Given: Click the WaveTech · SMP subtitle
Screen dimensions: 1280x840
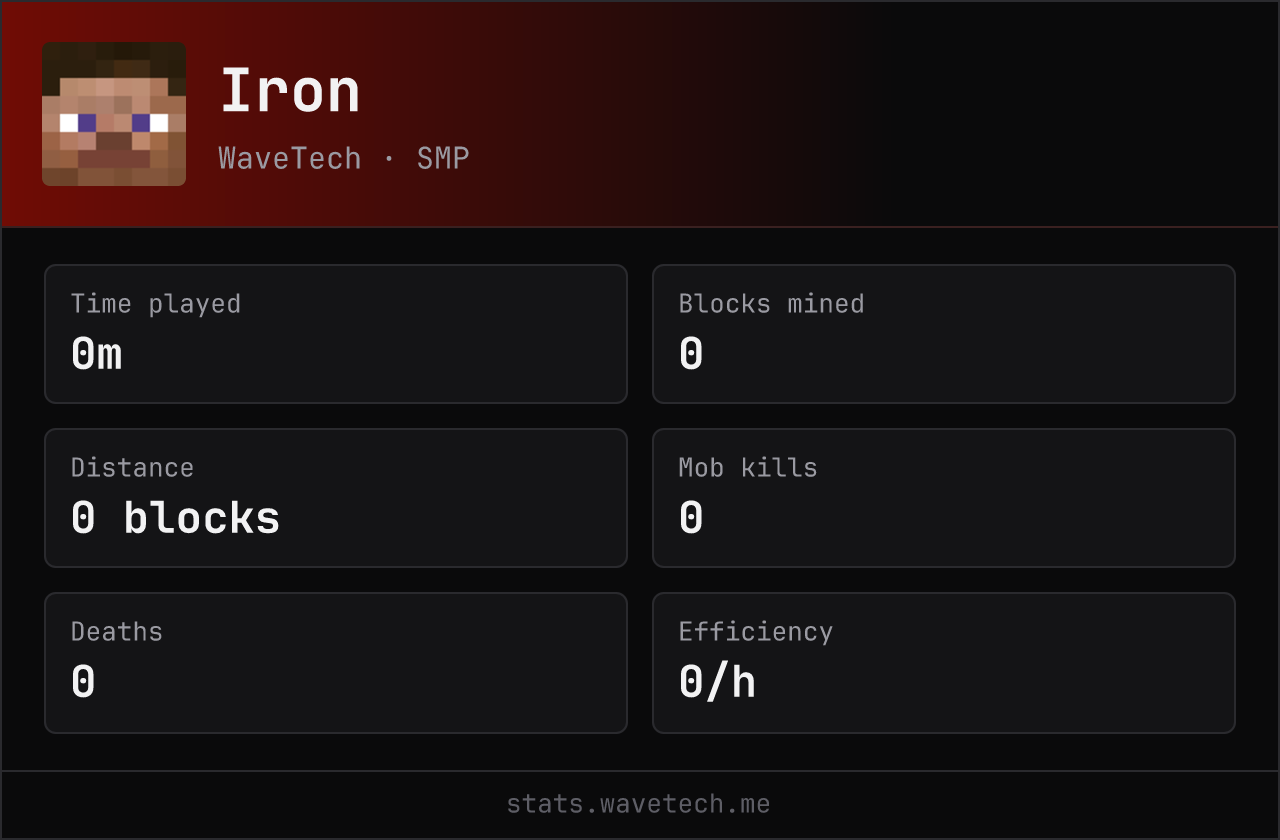Looking at the screenshot, I should coord(344,158).
